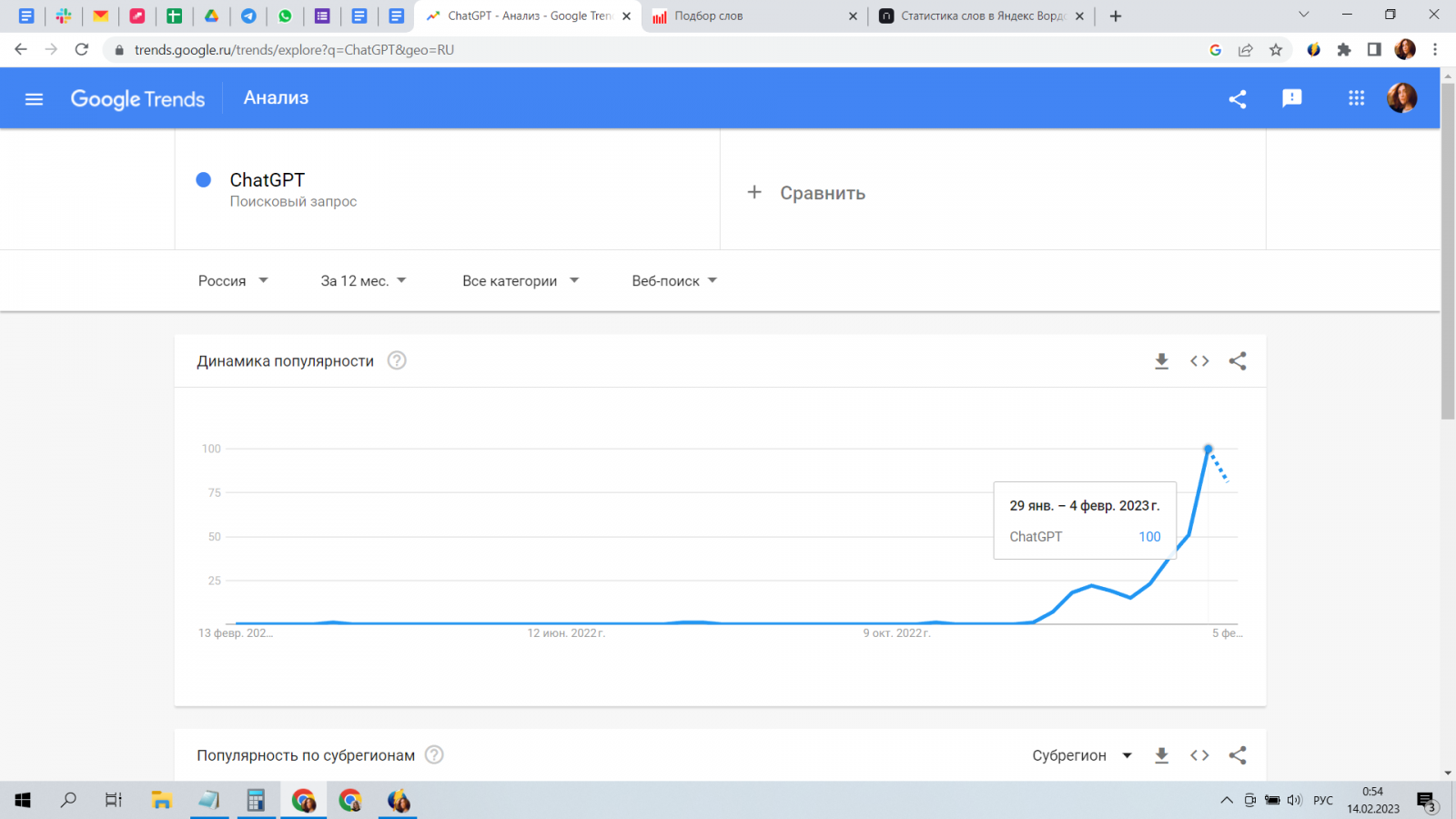Open the Chrome profile avatar in the toolbar
The height and width of the screenshot is (819, 1456).
(1405, 50)
